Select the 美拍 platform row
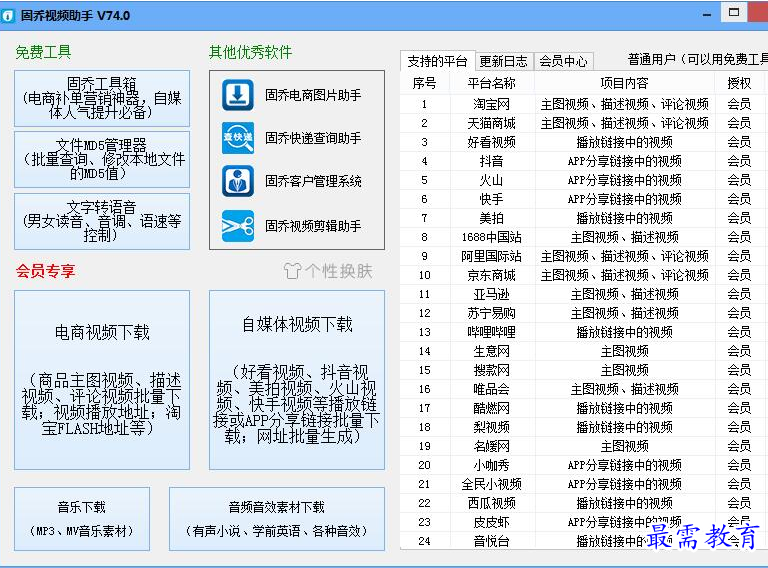This screenshot has width=768, height=568. (583, 218)
